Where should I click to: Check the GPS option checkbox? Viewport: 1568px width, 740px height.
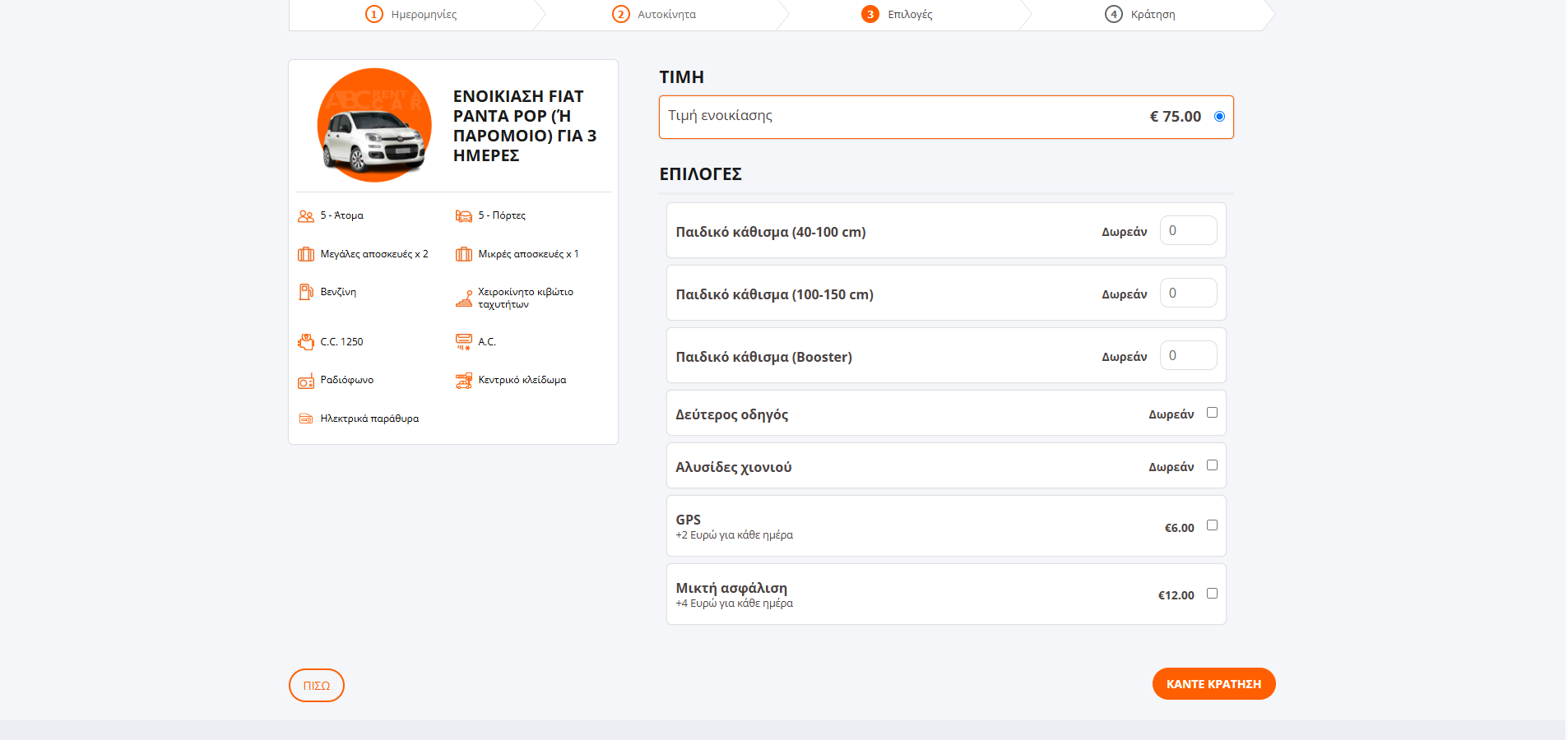1212,525
